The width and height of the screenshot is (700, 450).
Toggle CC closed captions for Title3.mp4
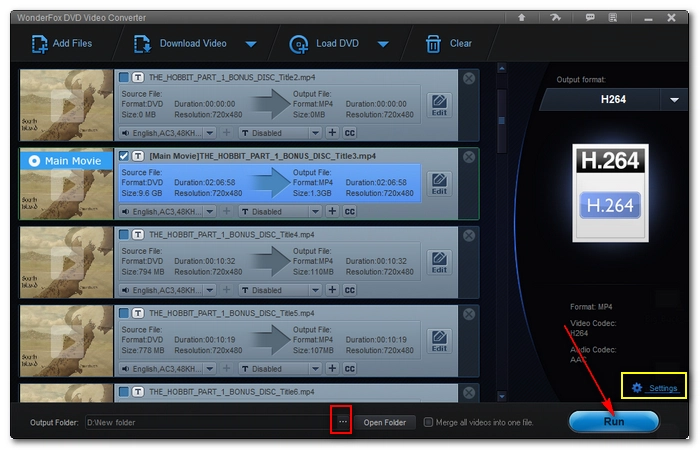point(350,212)
